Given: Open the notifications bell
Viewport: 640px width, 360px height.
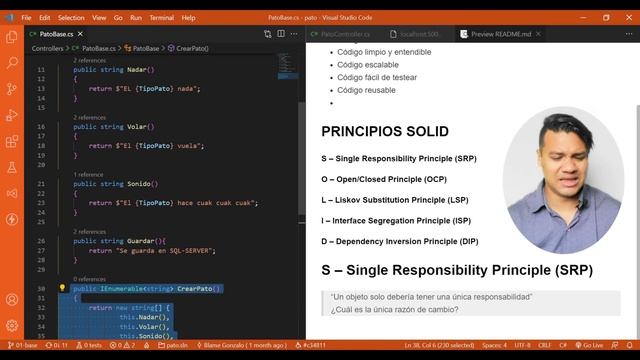Looking at the screenshot, I should [629, 345].
